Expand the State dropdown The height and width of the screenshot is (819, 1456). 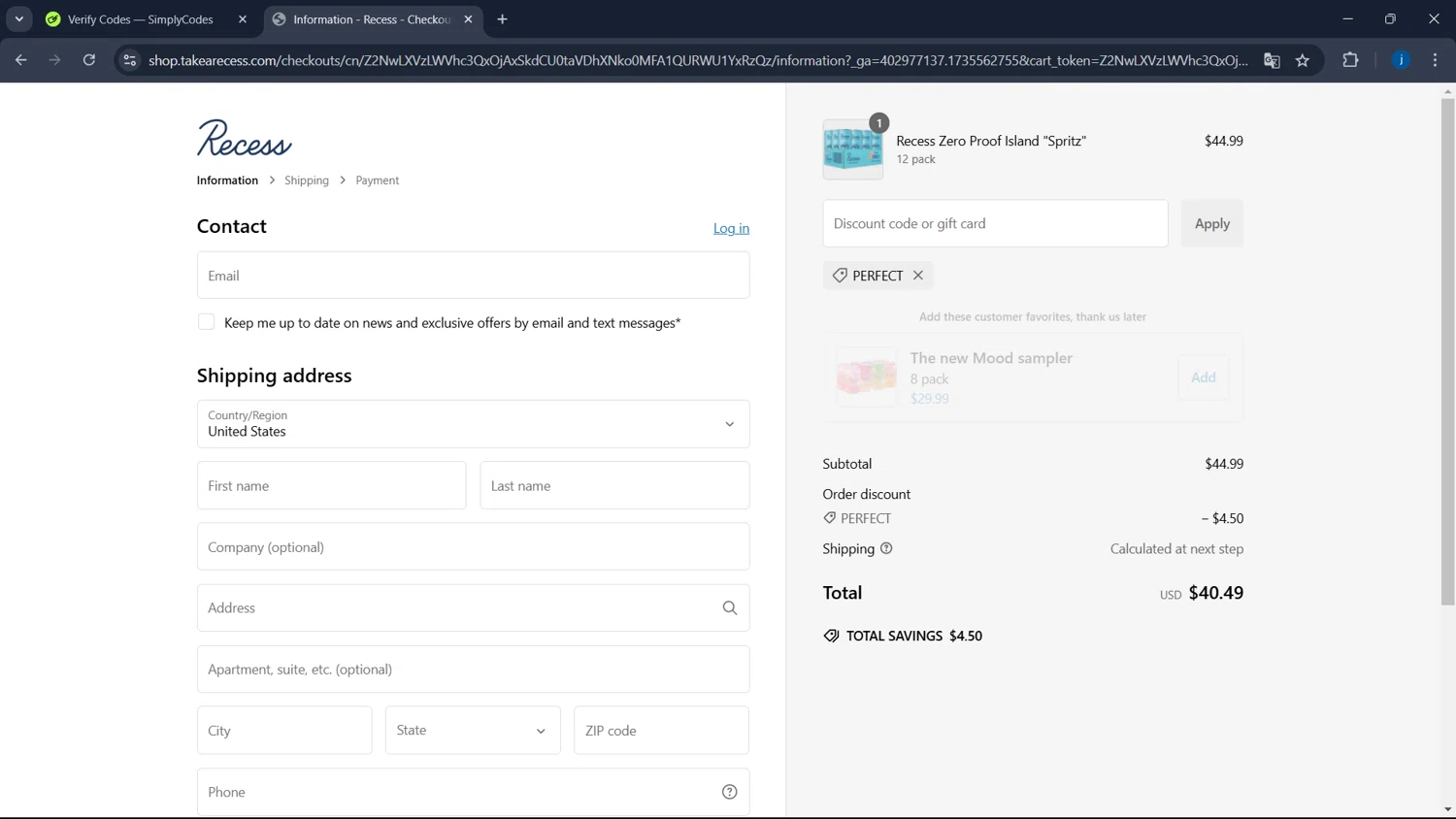[x=473, y=731]
